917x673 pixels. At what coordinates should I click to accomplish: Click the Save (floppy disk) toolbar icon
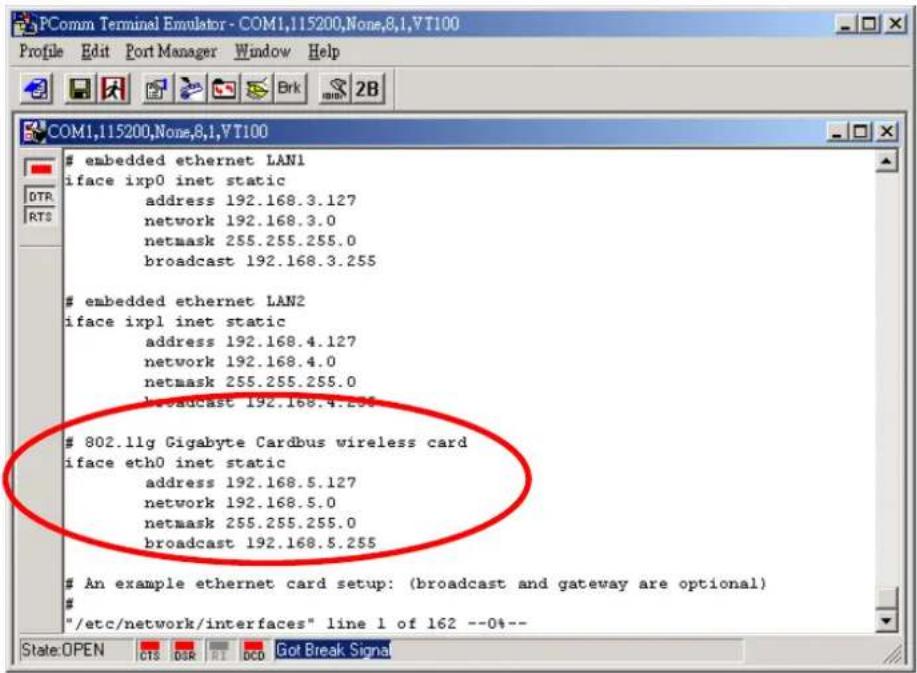coord(80,89)
